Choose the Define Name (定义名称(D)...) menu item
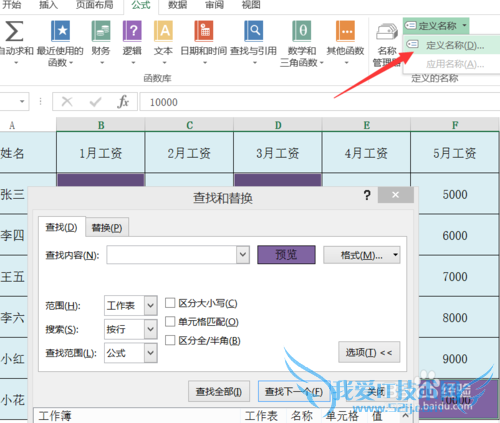Image resolution: width=500 pixels, height=423 pixels. coord(452,45)
